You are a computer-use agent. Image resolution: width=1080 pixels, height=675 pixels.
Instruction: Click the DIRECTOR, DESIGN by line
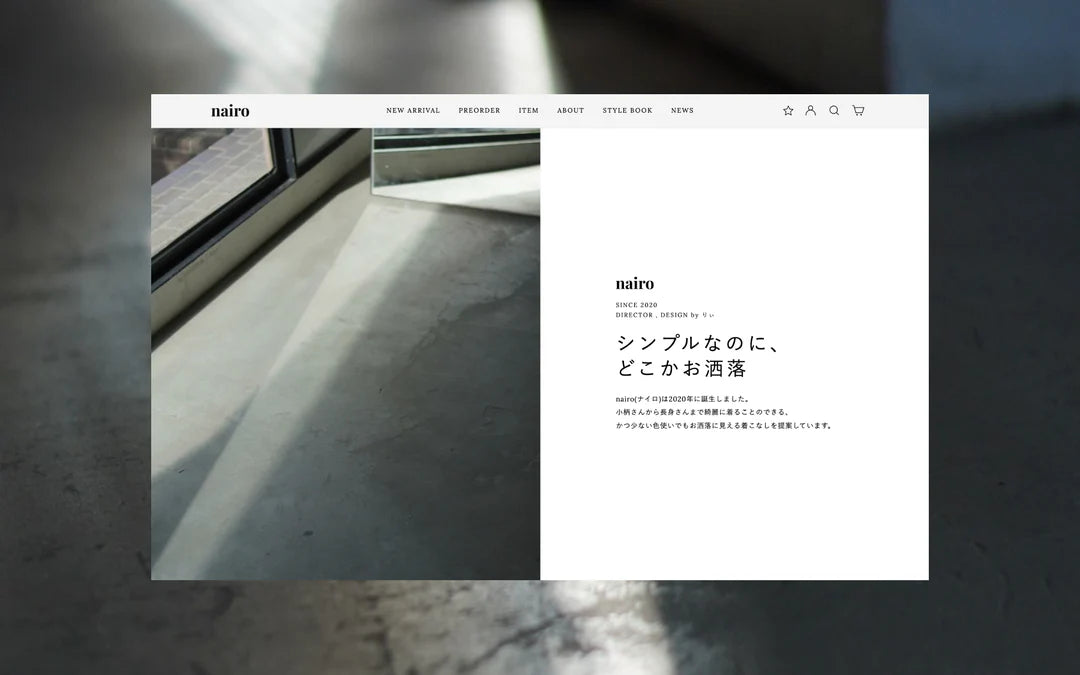(665, 315)
